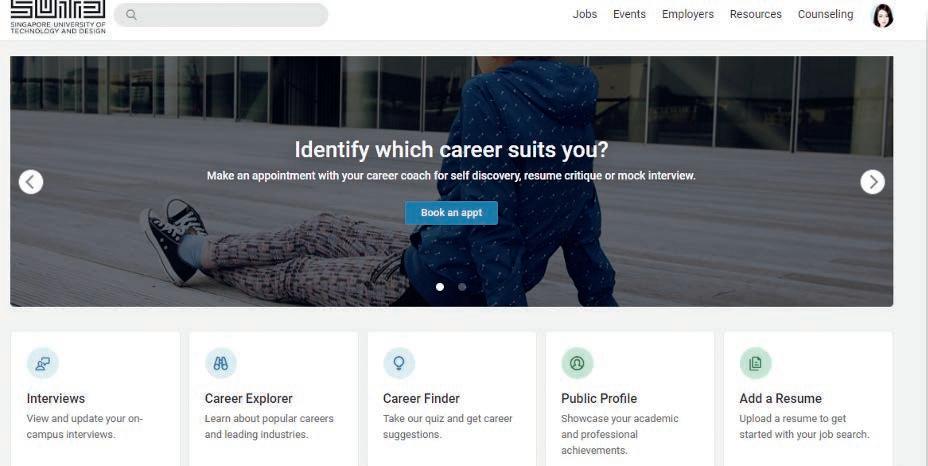The image size is (928, 466).
Task: Open the Career Finder title link
Action: pyautogui.click(x=421, y=398)
